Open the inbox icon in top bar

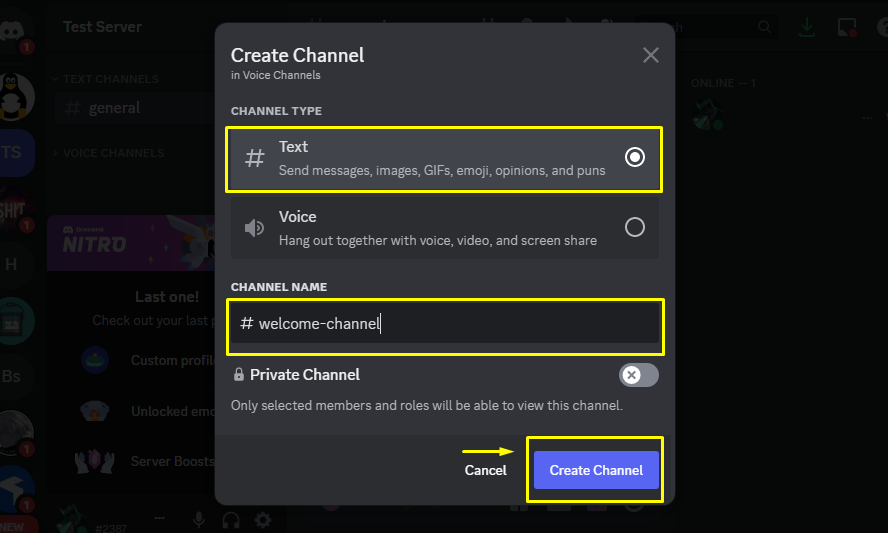tap(847, 27)
